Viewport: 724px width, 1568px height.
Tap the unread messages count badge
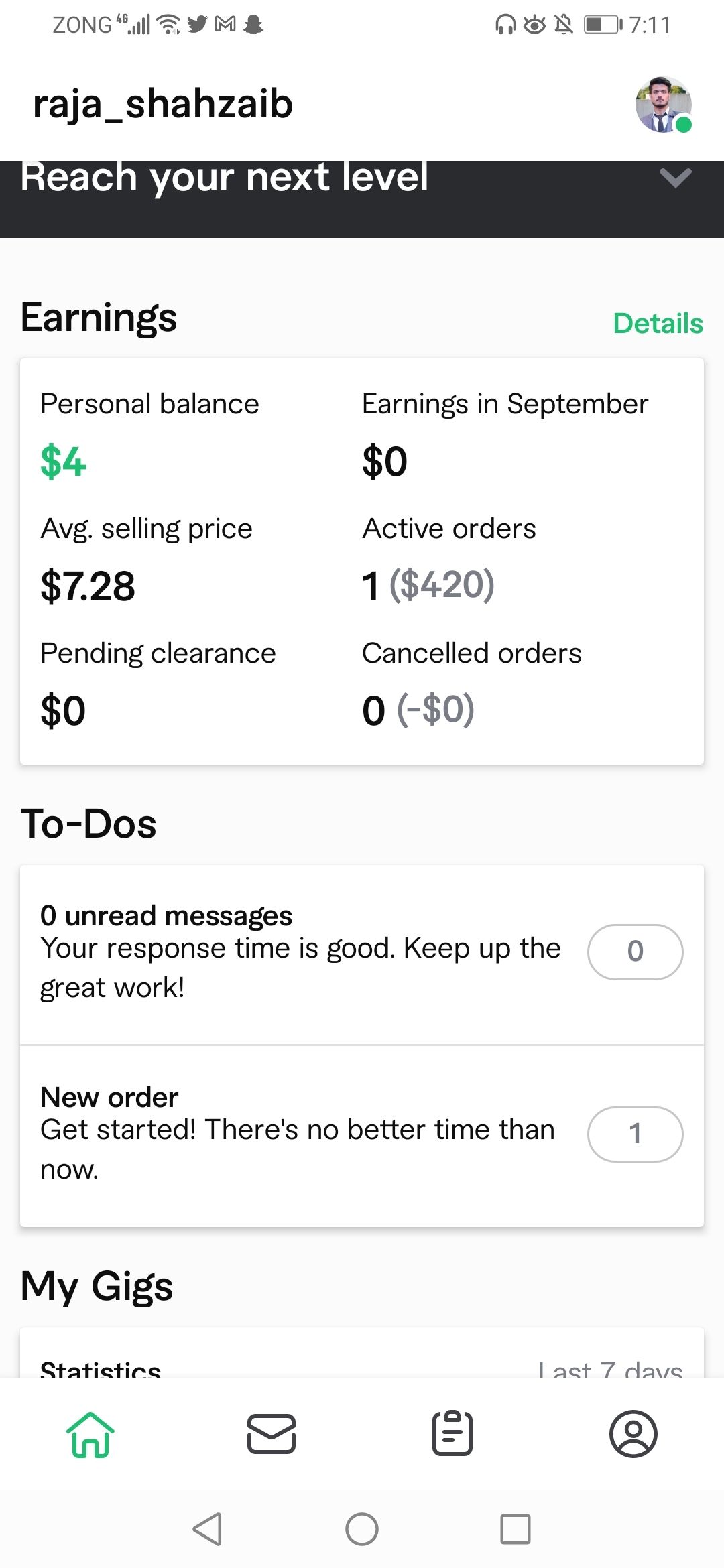coord(636,952)
